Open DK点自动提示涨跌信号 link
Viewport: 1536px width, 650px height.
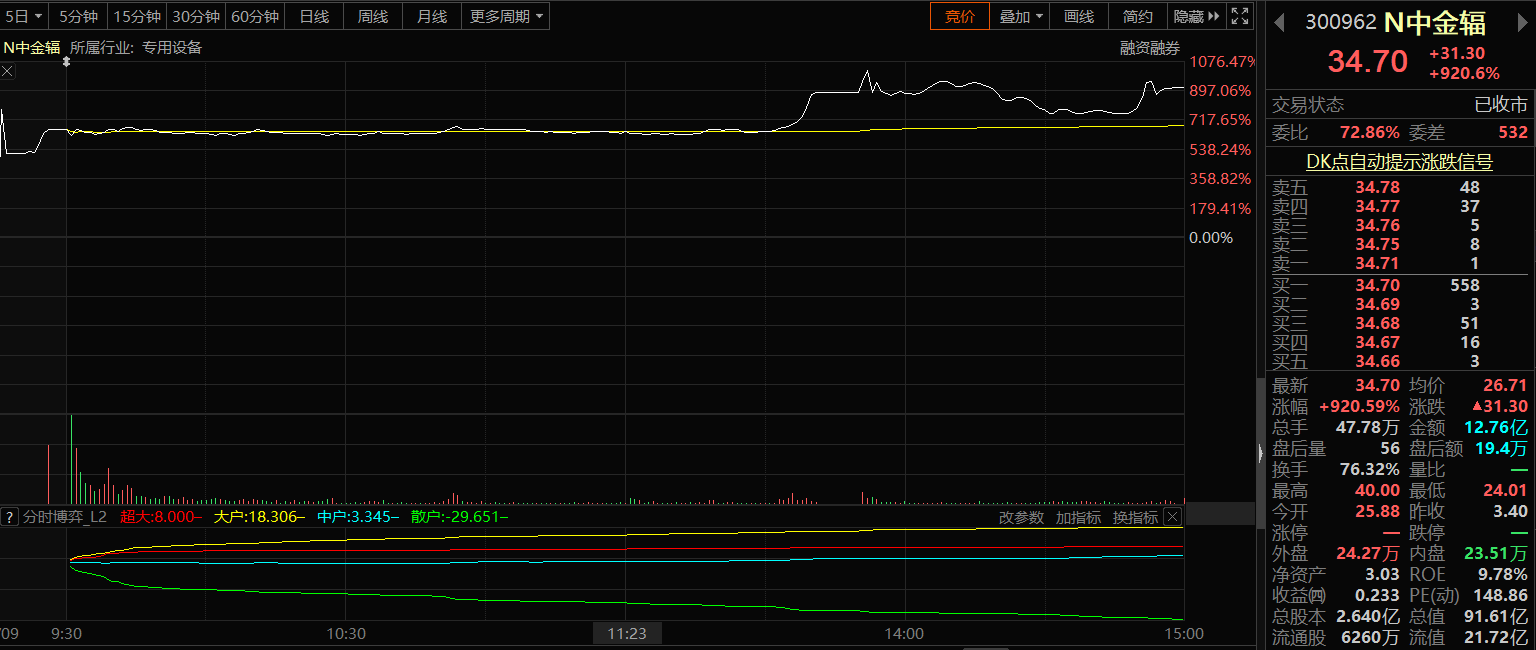pos(1399,162)
